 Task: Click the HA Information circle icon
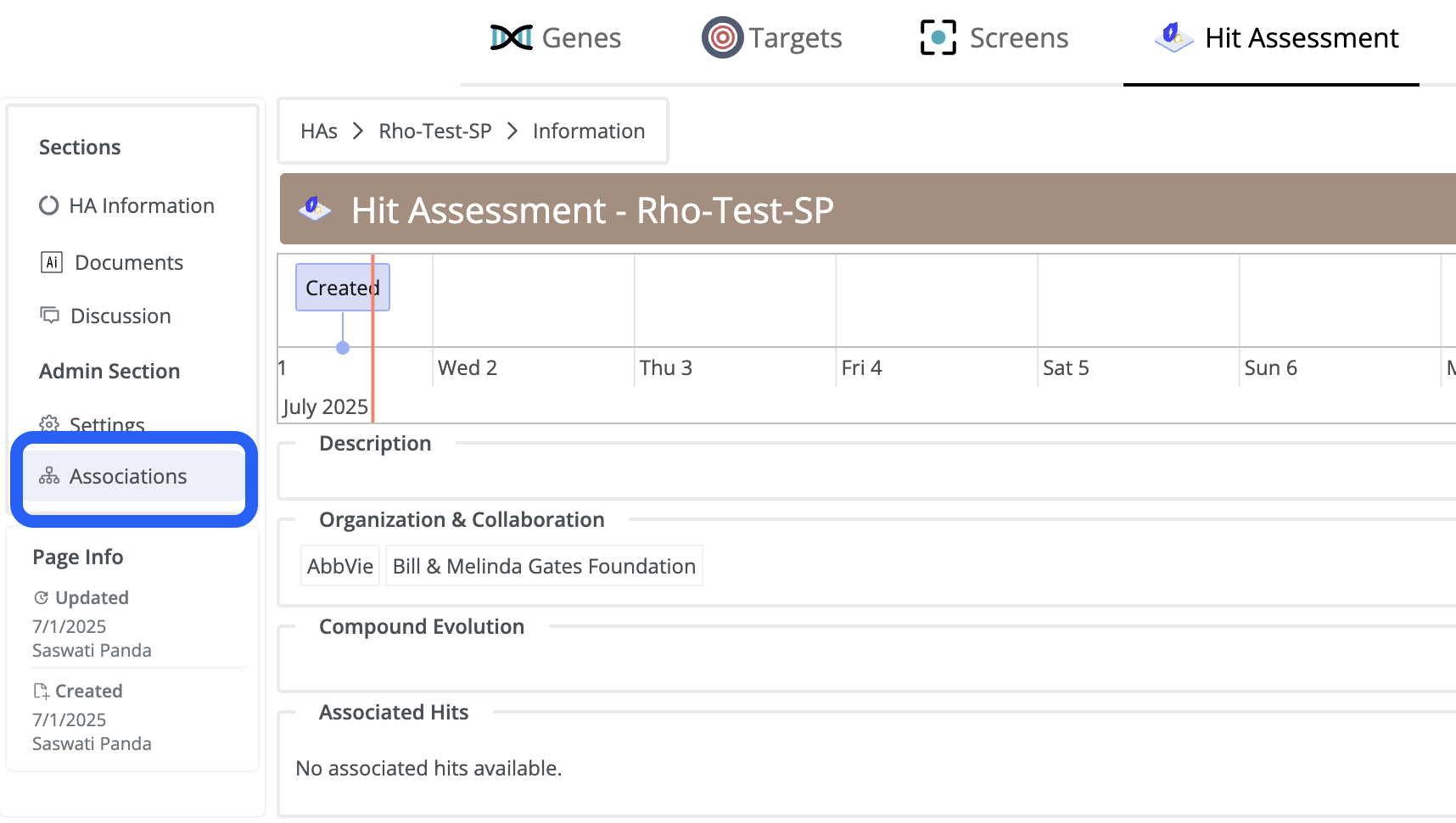pos(49,205)
